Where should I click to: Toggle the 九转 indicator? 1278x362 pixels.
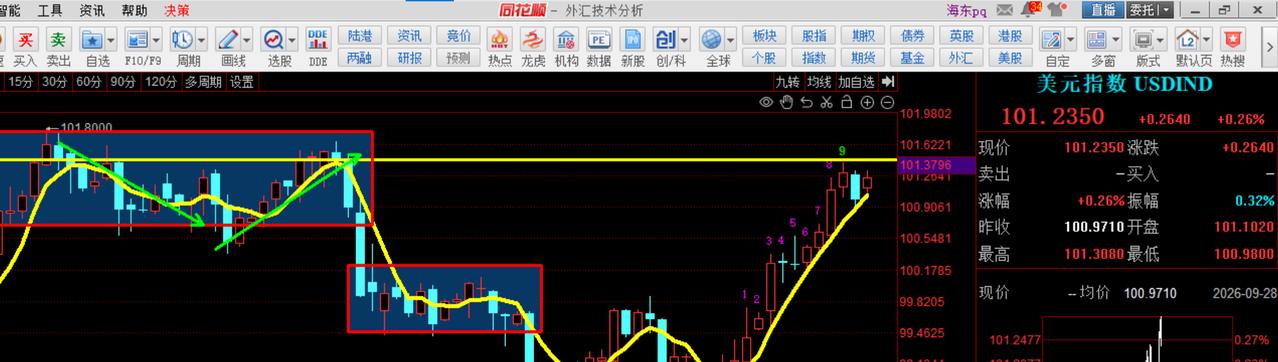(788, 82)
